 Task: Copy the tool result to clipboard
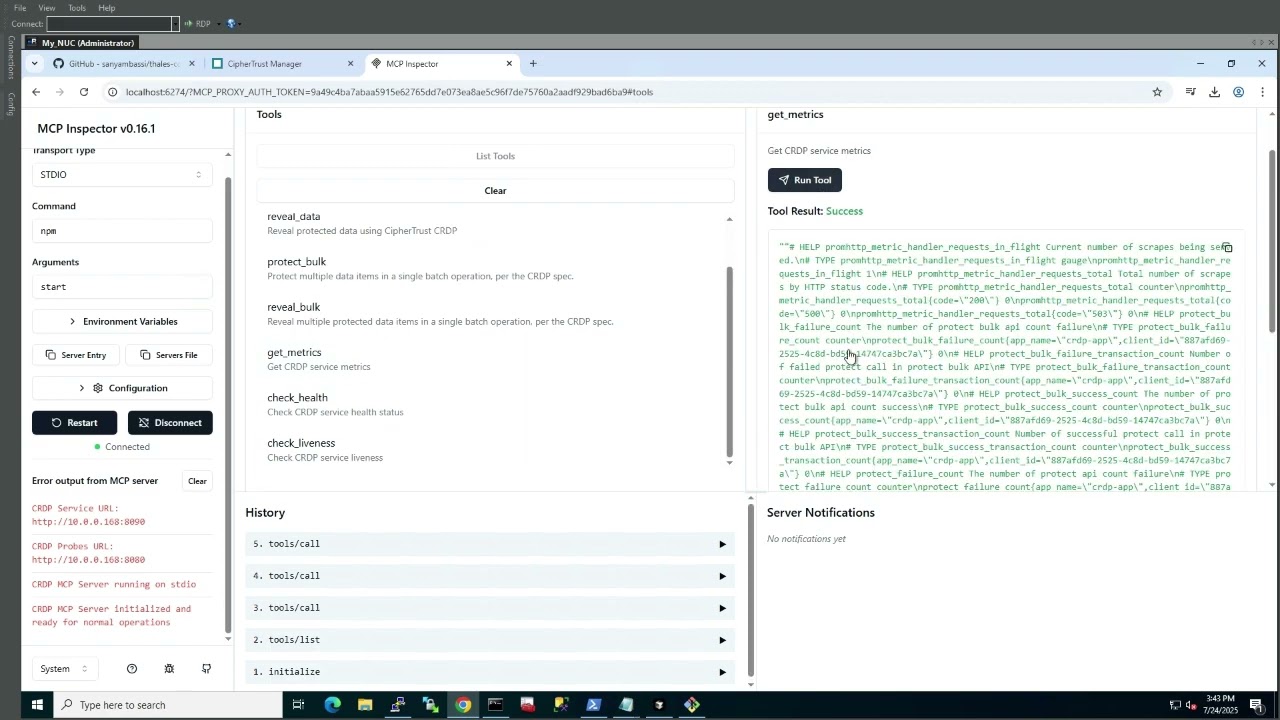[x=1227, y=248]
